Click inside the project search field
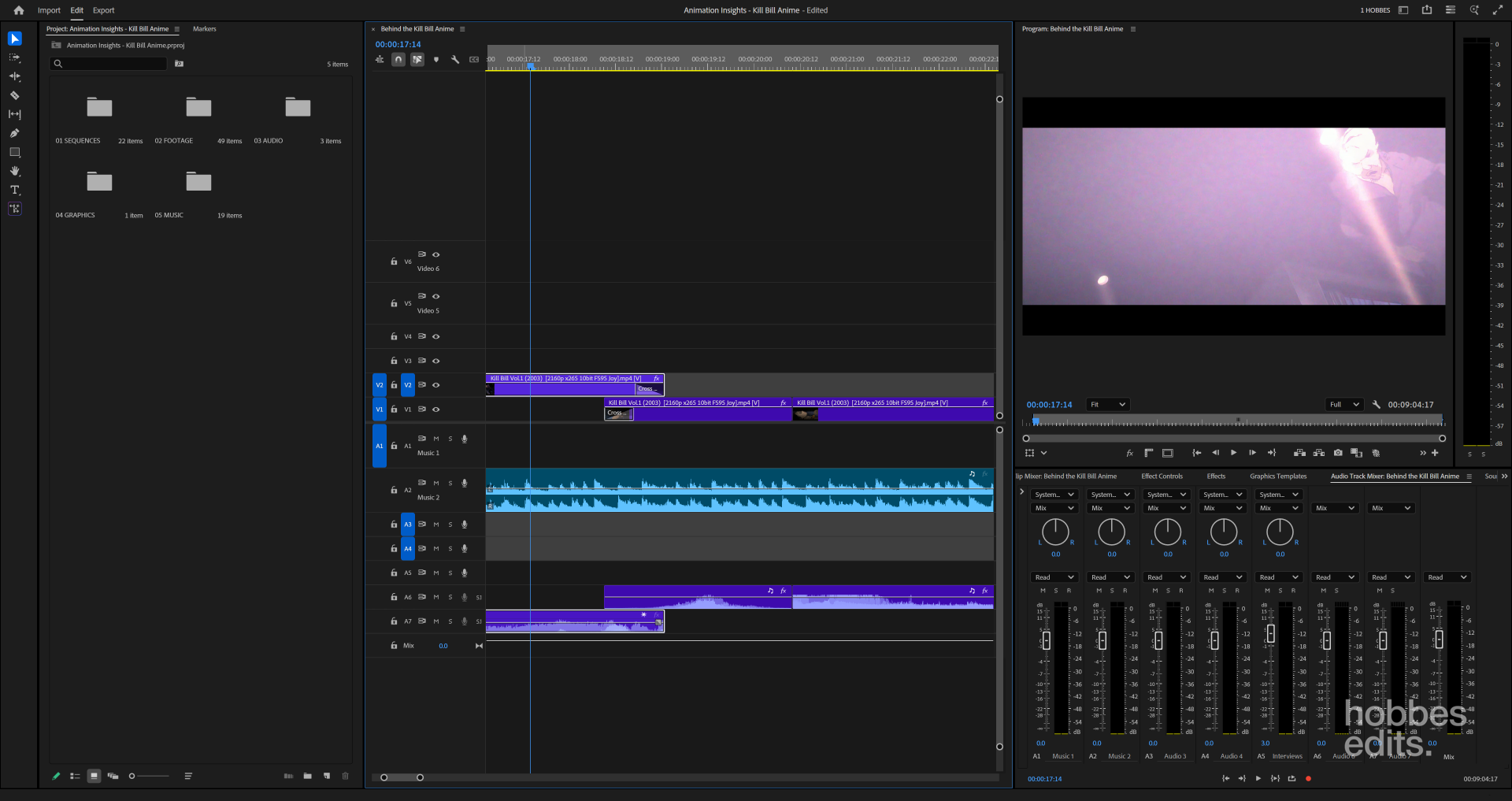The image size is (1512, 801). pyautogui.click(x=108, y=64)
